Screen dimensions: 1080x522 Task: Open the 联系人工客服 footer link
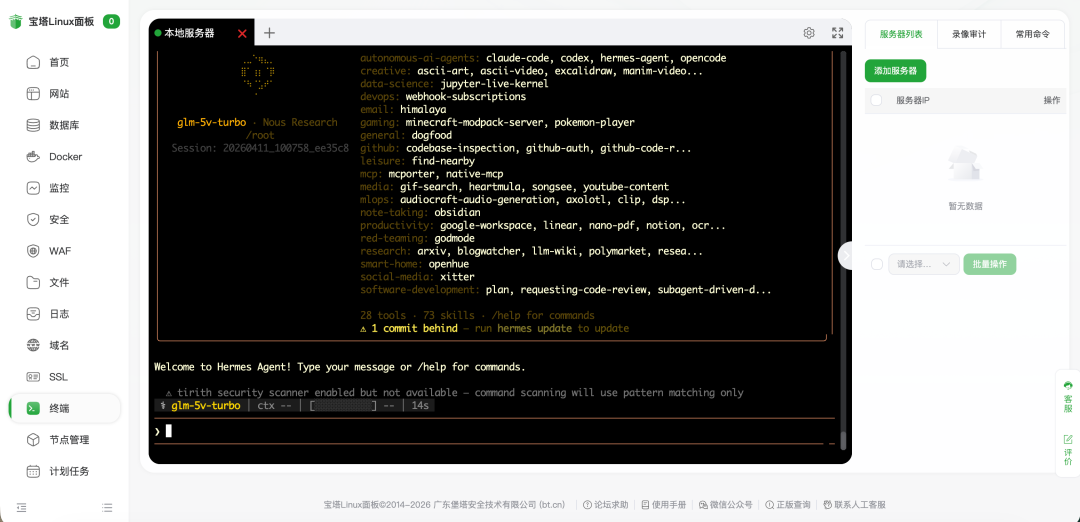click(854, 505)
